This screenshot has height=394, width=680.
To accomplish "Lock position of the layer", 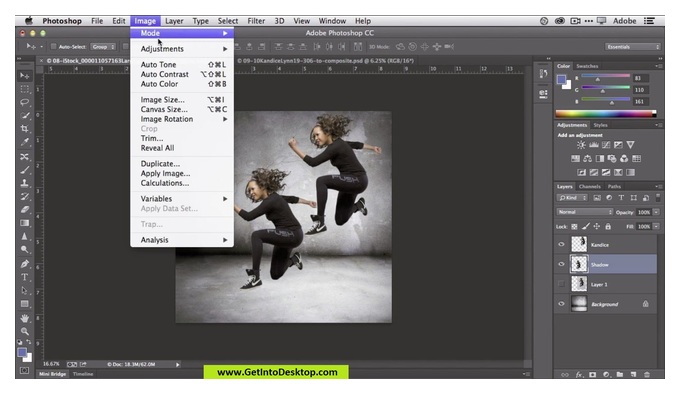I will pos(597,226).
